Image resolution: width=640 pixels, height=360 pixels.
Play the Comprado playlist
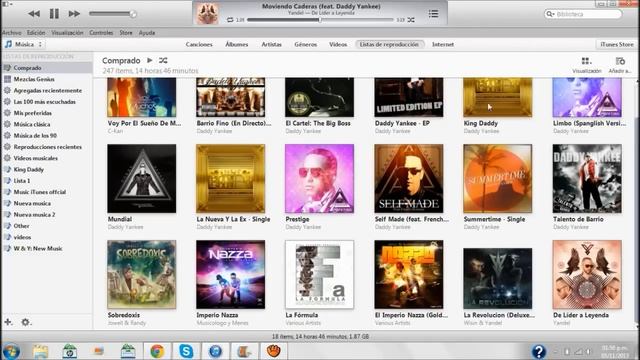coord(150,60)
